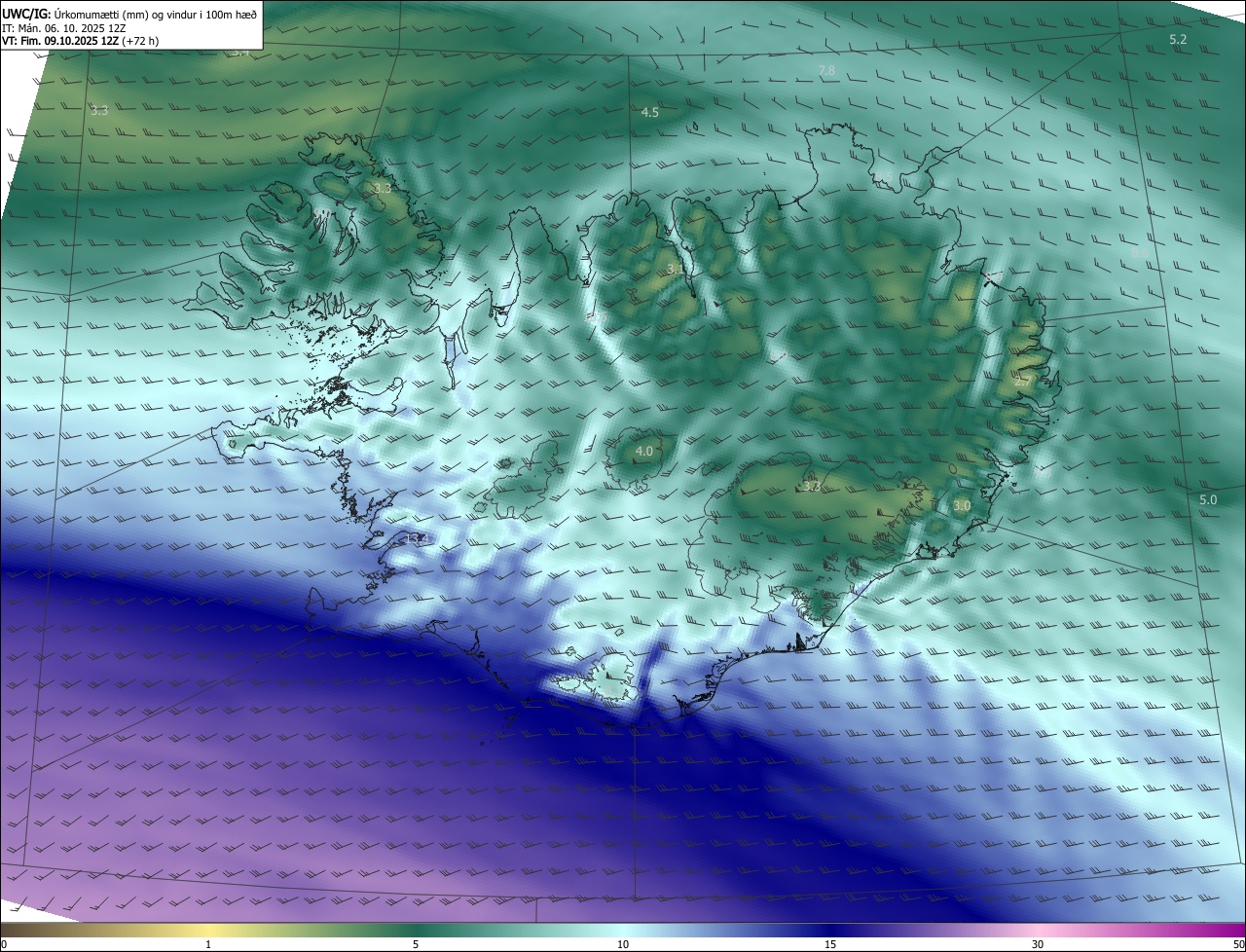Click the colour scale tick labelled 15
This screenshot has height=952, width=1246.
coord(830,944)
